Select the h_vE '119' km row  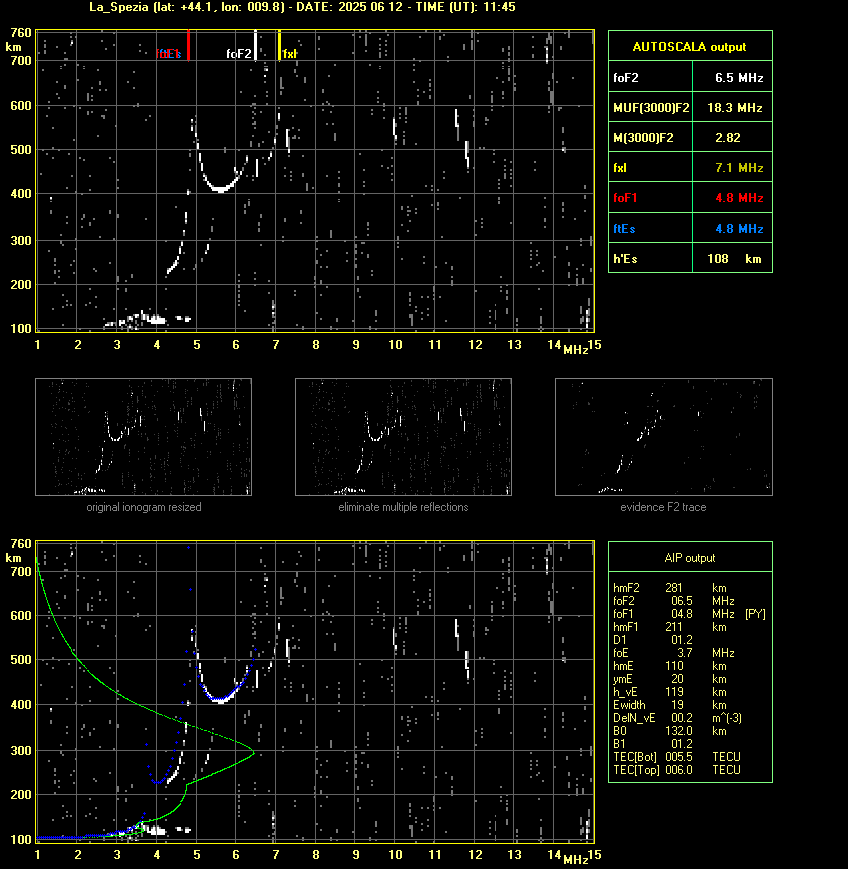670,692
